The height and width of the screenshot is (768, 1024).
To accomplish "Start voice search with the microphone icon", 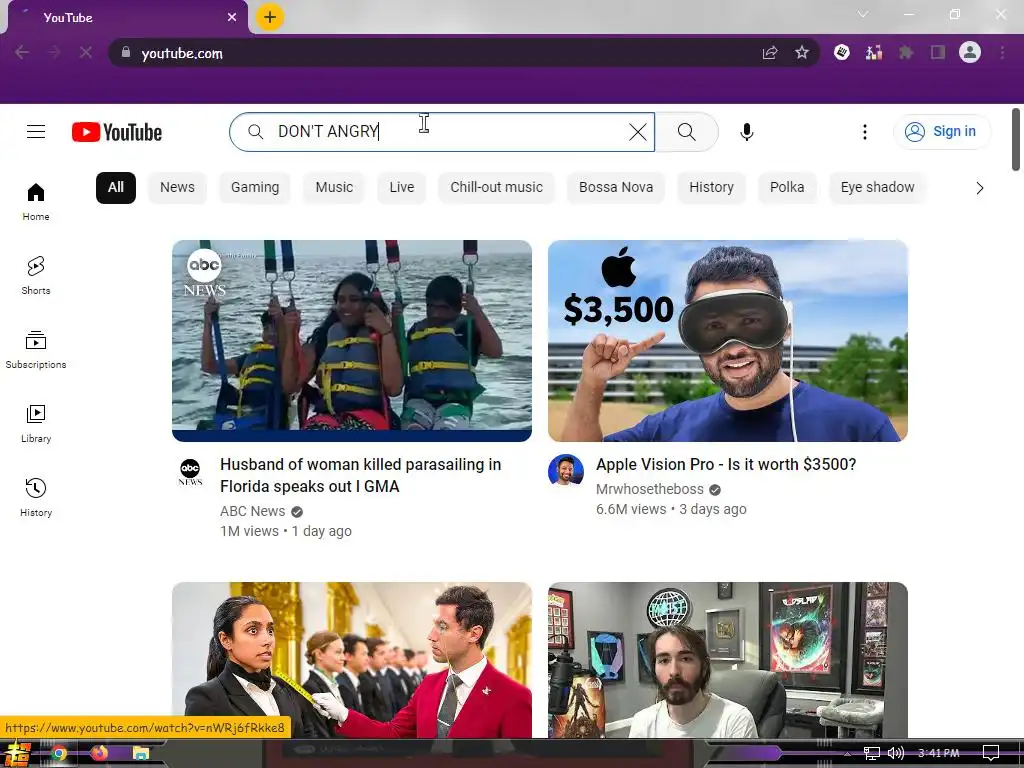I will point(746,132).
